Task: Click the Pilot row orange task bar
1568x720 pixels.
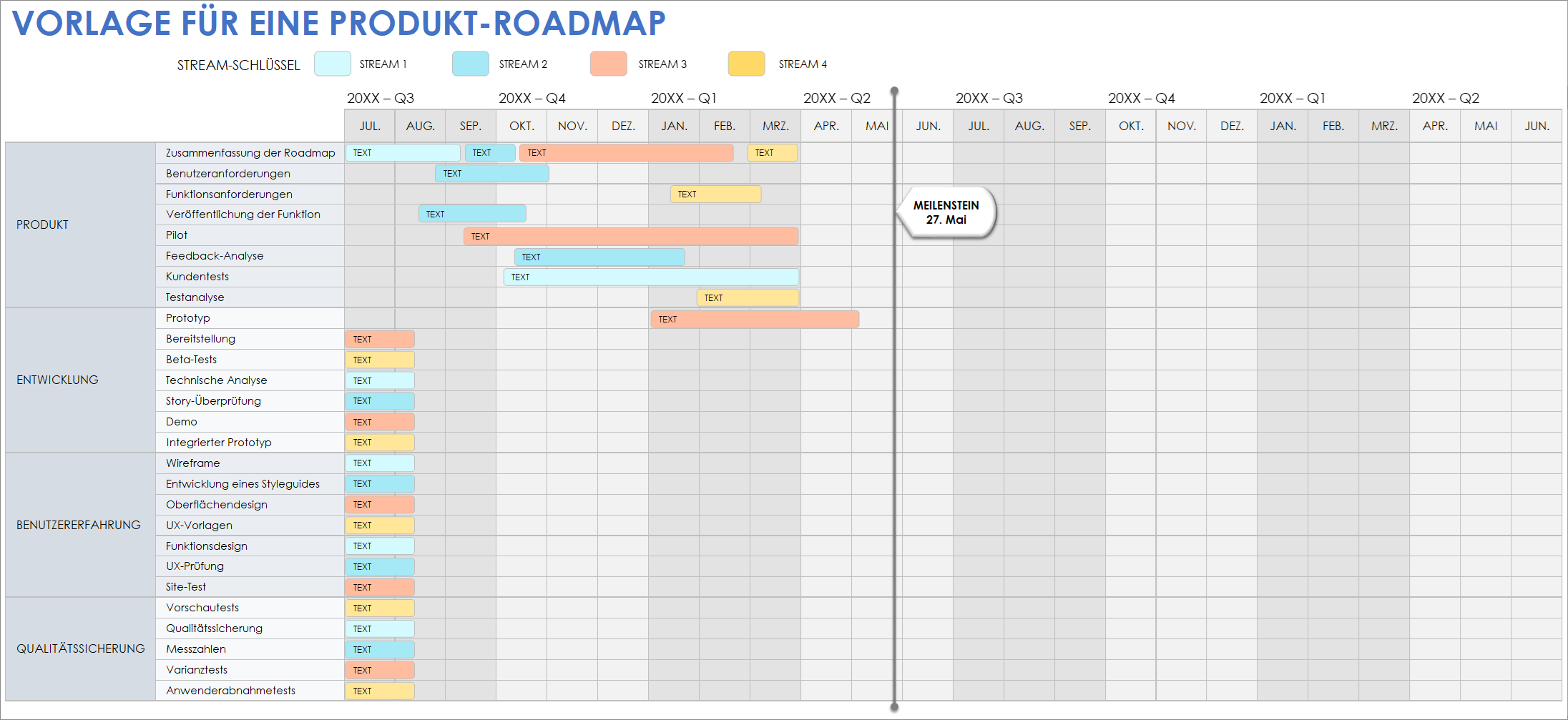Action: pyautogui.click(x=631, y=236)
